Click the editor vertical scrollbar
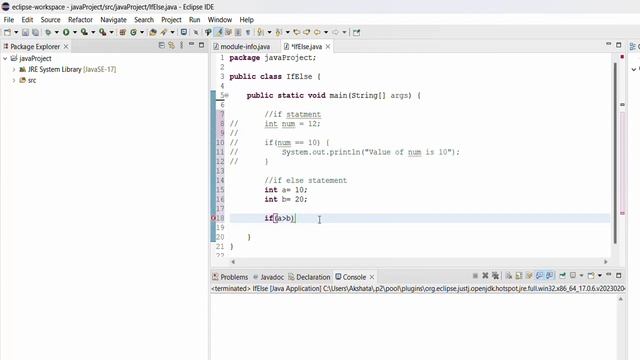640x360 pixels. pyautogui.click(x=615, y=153)
